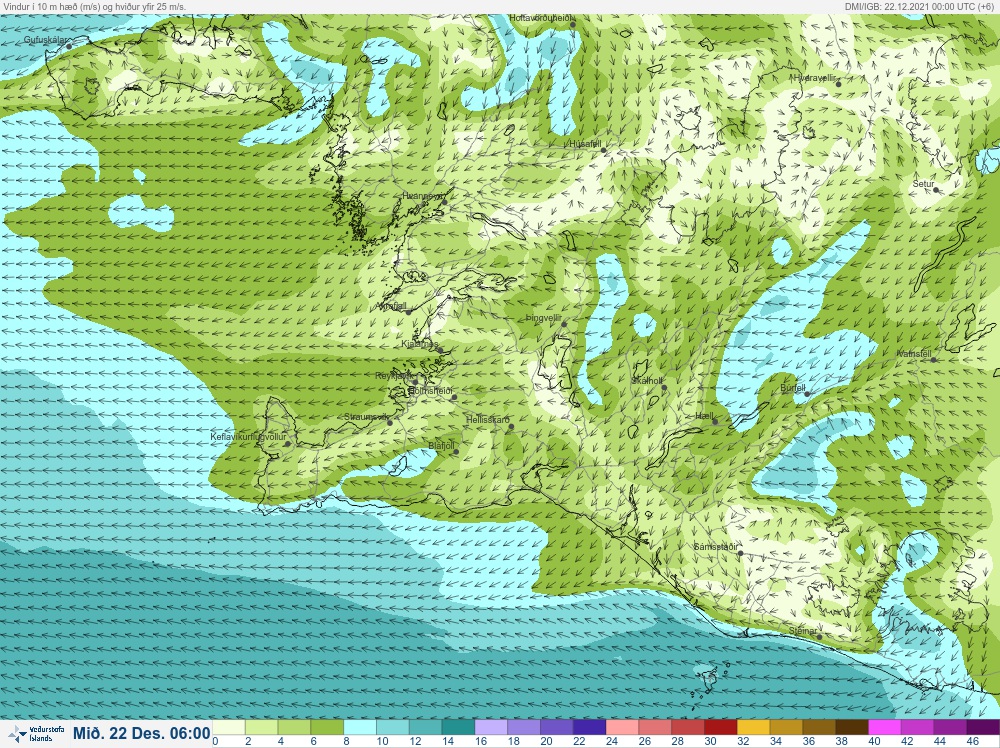Click the forecast time 'Mið. 22 Des. 06:00'
The width and height of the screenshot is (1000, 748).
click(x=142, y=733)
